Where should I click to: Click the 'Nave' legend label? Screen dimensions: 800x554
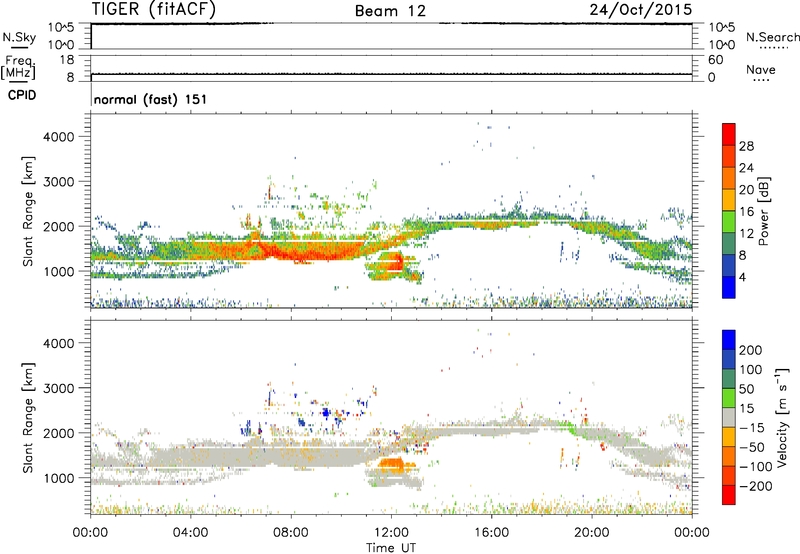[x=761, y=69]
